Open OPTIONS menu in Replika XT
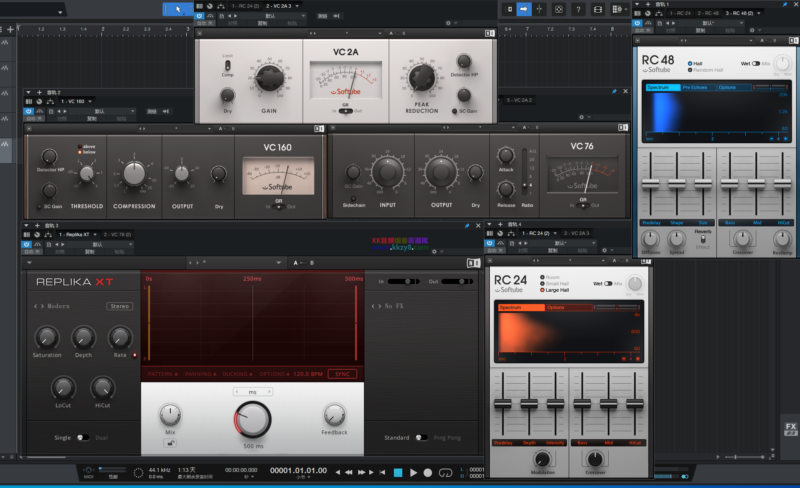The width and height of the screenshot is (800, 488). [x=274, y=374]
